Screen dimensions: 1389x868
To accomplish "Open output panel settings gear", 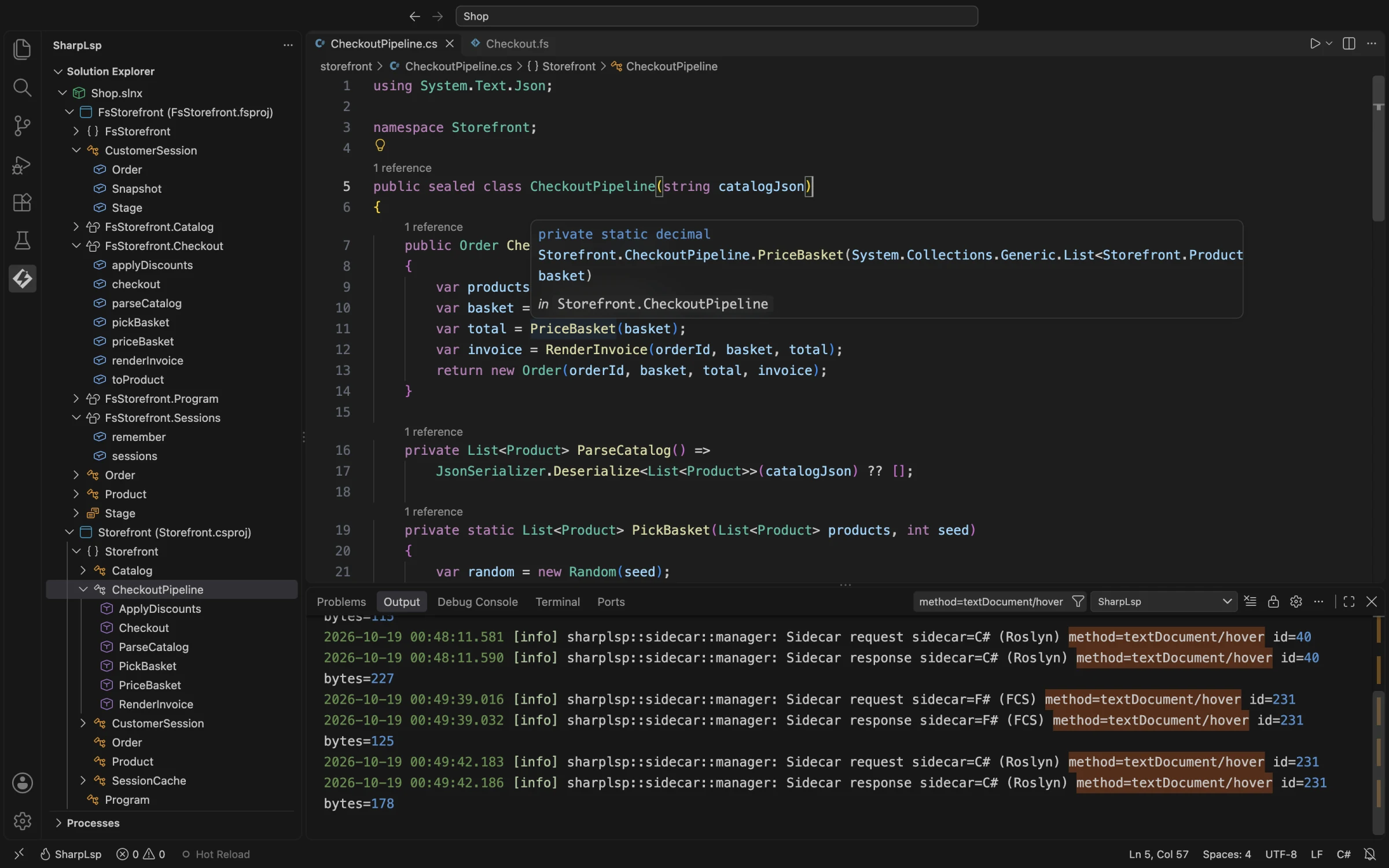I will coord(1296,601).
